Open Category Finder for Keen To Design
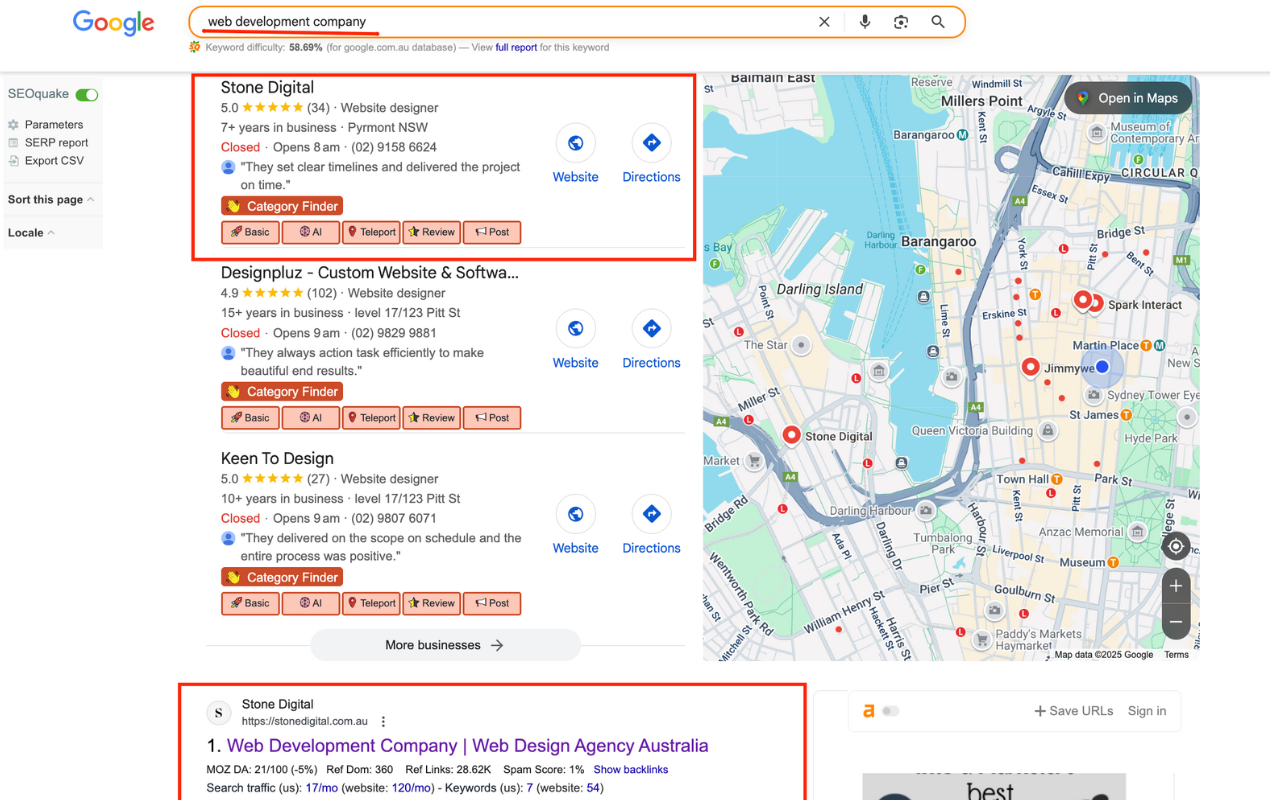 click(x=282, y=577)
